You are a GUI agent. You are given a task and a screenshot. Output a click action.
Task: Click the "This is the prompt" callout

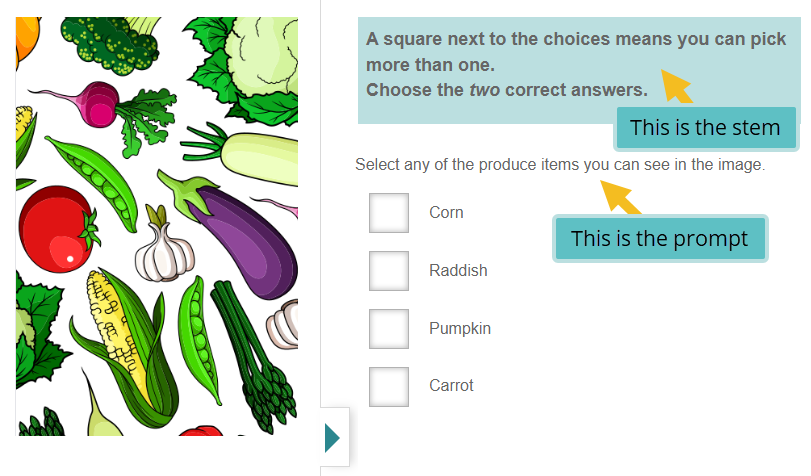[659, 240]
